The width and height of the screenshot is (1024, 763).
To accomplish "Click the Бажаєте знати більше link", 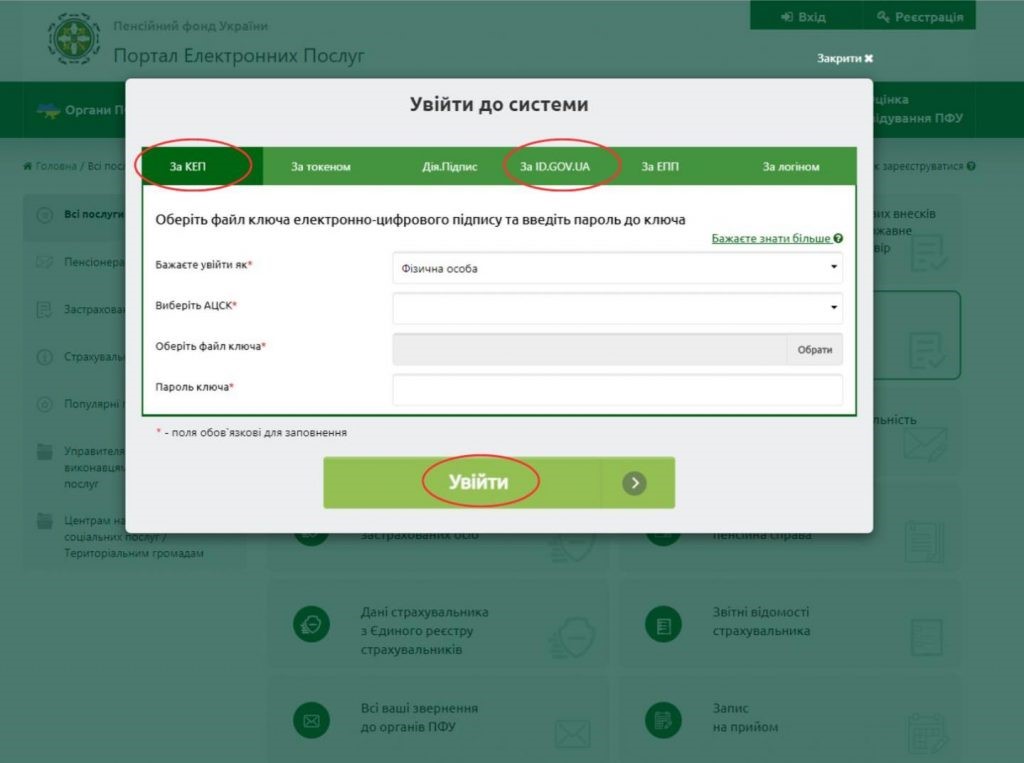I will click(771, 239).
